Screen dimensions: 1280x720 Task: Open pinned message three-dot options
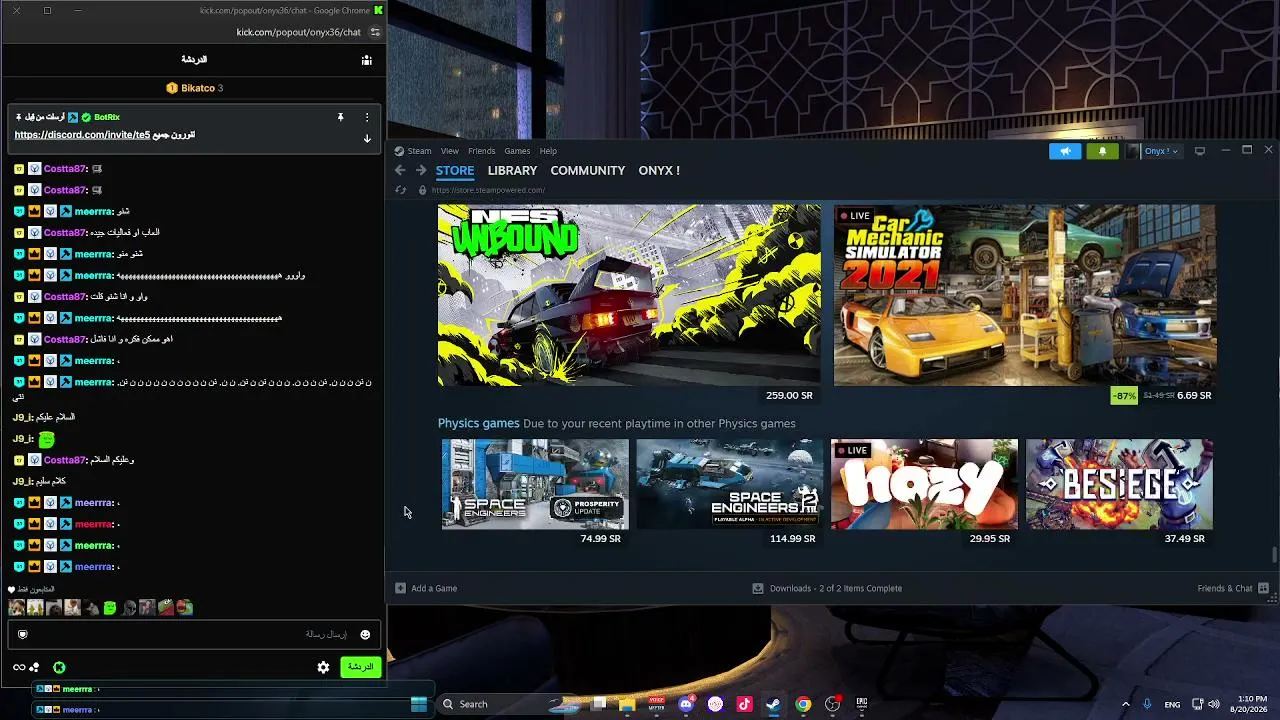(x=367, y=118)
